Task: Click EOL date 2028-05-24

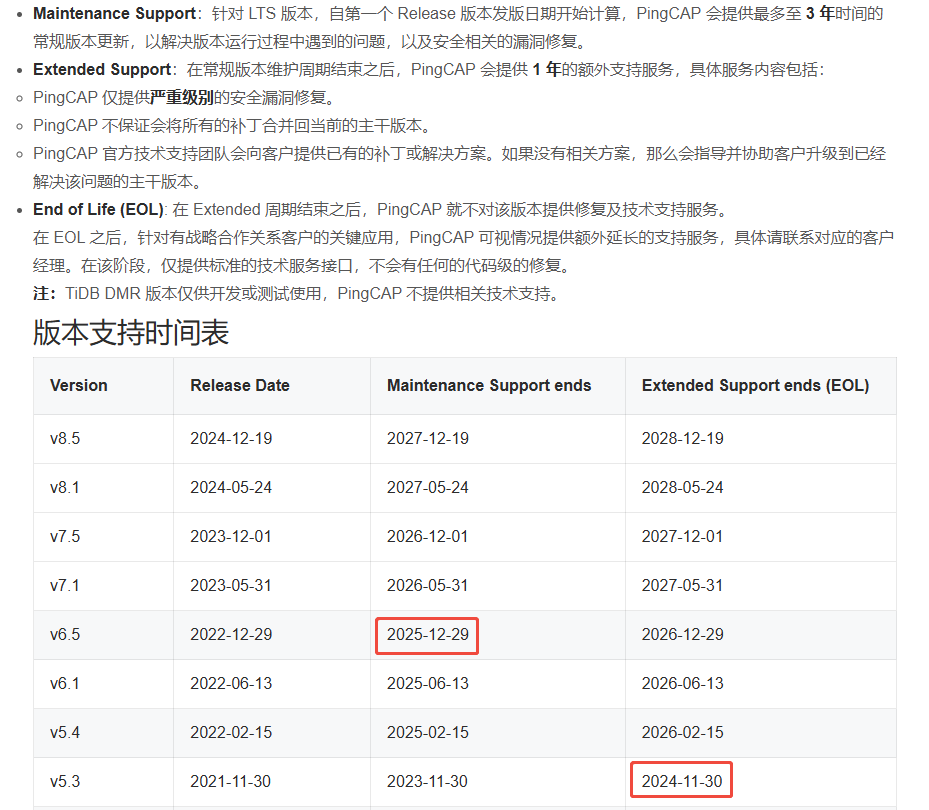Action: (683, 488)
